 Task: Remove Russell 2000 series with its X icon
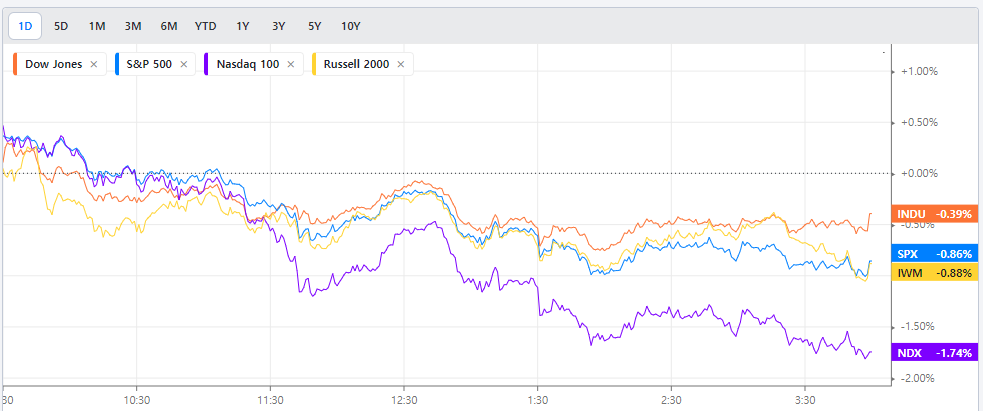[401, 64]
